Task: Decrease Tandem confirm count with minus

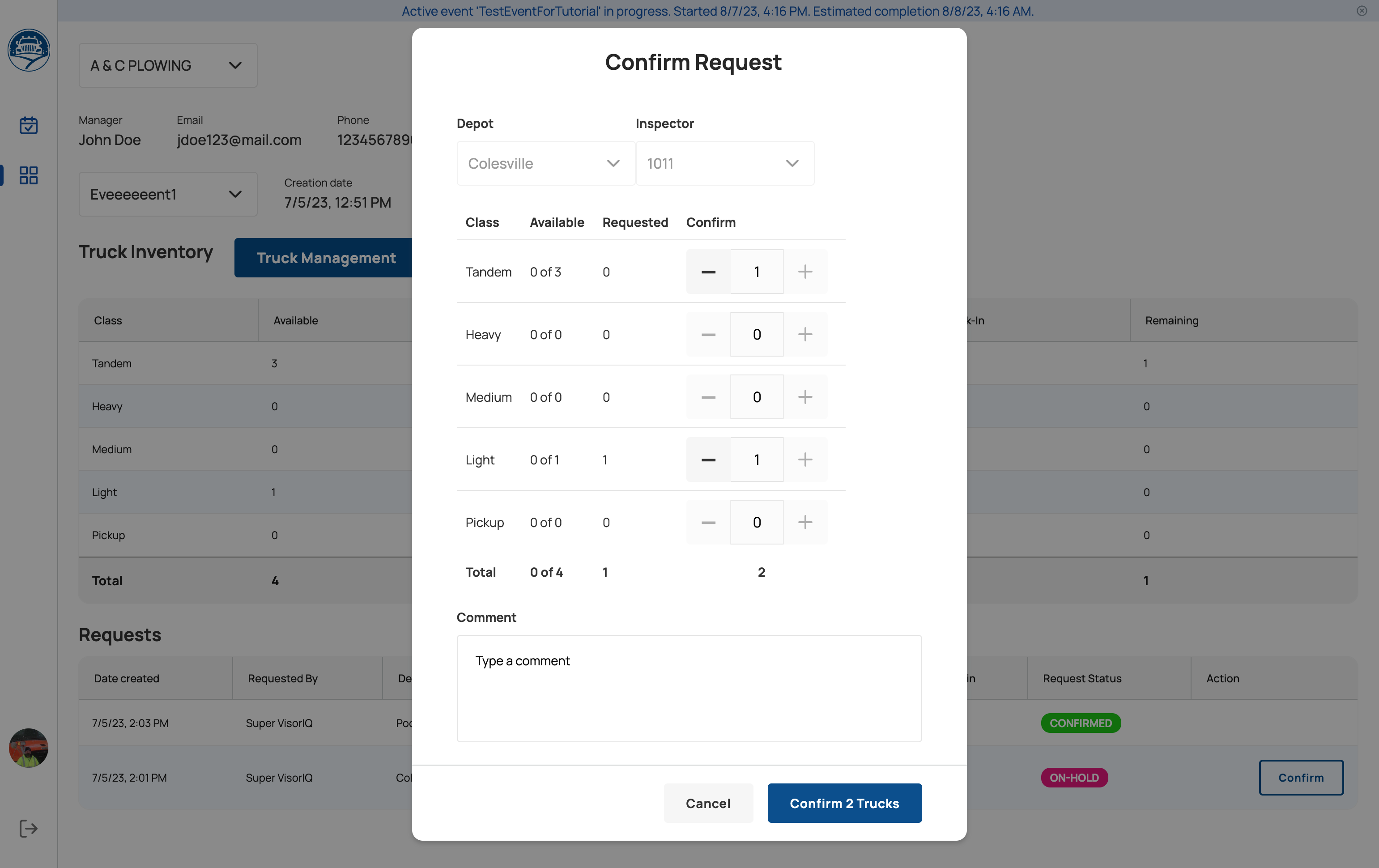Action: (708, 272)
